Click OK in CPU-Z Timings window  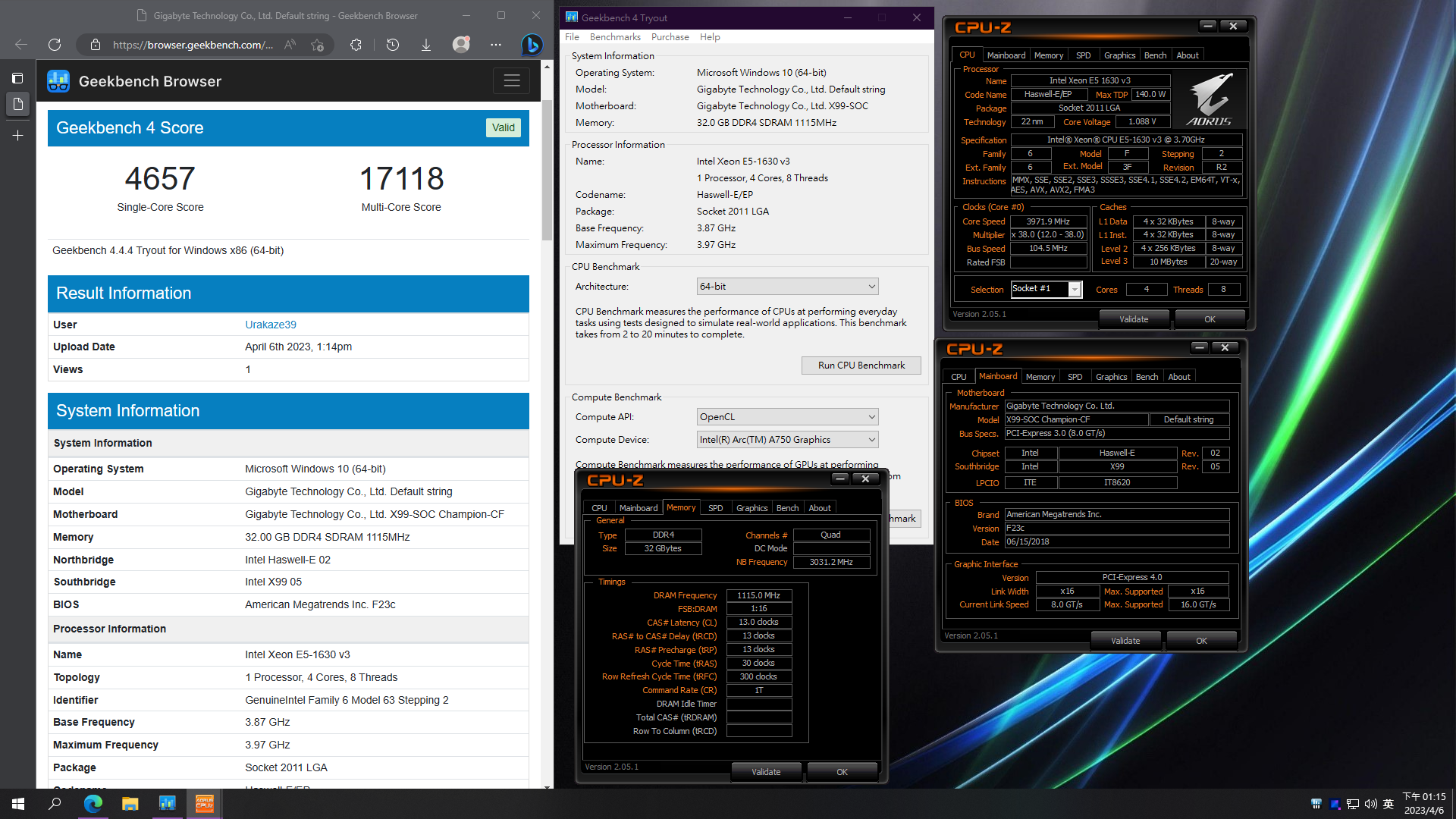coord(842,772)
